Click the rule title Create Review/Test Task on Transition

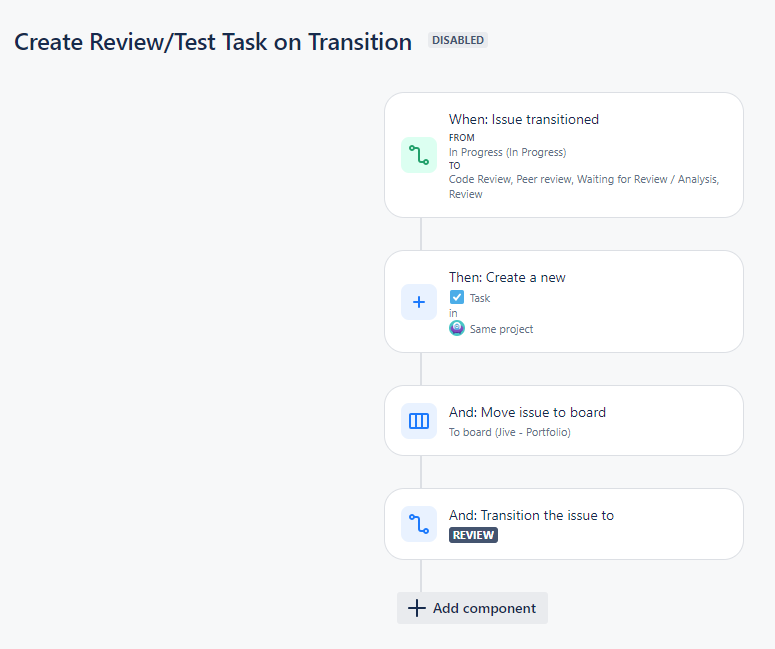tap(213, 42)
